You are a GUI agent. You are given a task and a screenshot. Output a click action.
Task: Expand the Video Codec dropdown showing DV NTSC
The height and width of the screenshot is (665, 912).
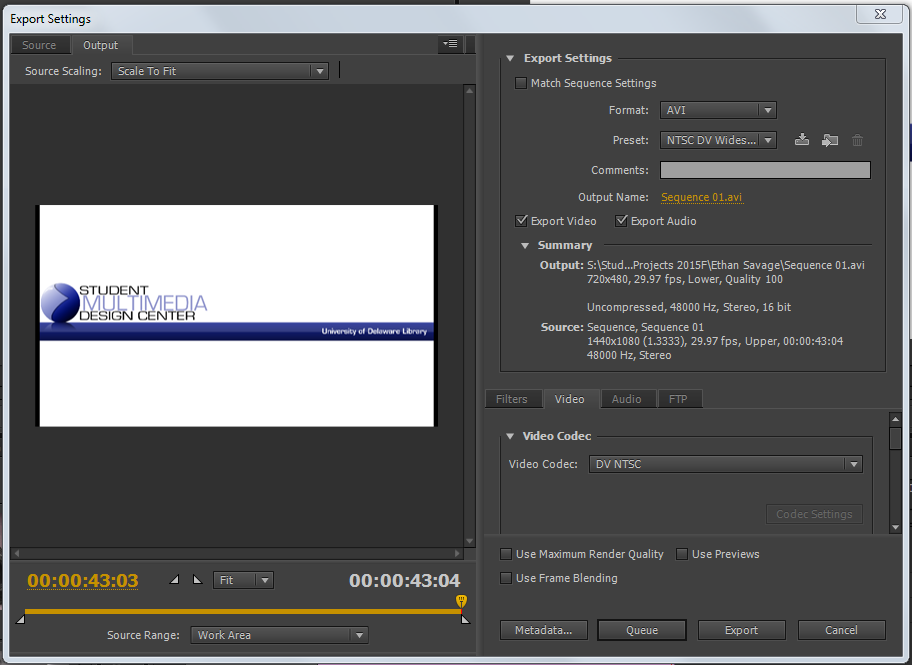(x=725, y=464)
